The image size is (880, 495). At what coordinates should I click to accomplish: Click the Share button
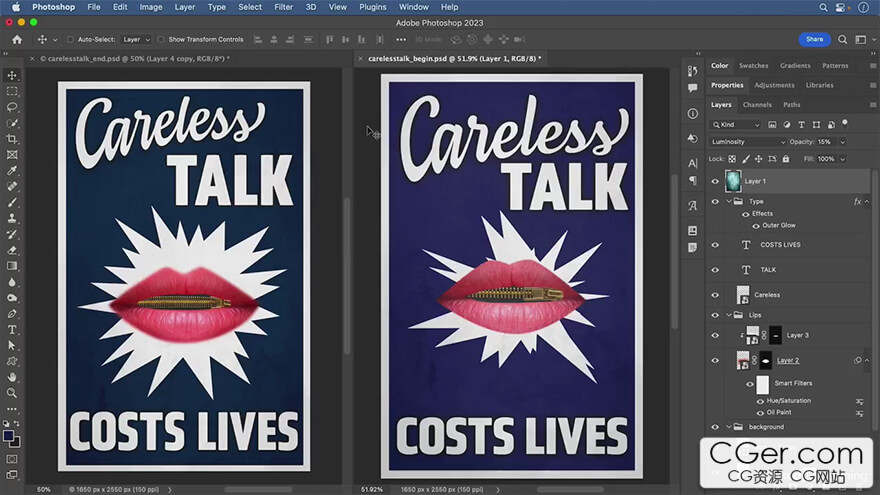814,39
